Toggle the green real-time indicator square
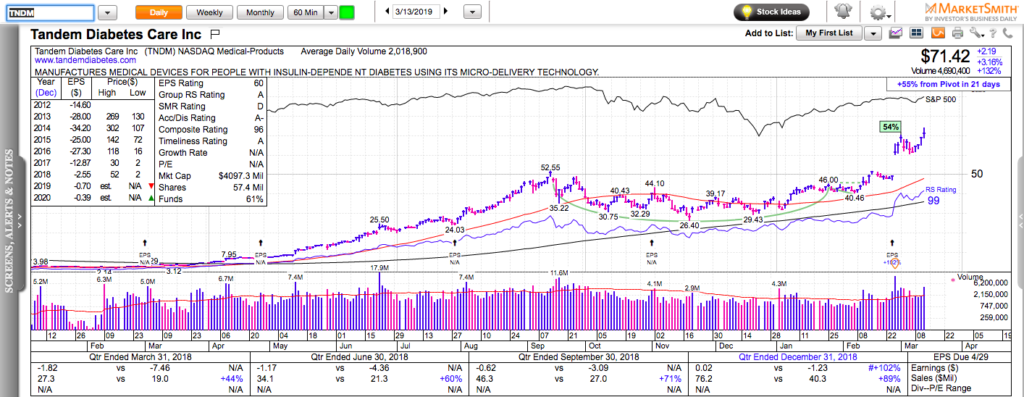Image resolution: width=1024 pixels, height=397 pixels. (x=347, y=12)
